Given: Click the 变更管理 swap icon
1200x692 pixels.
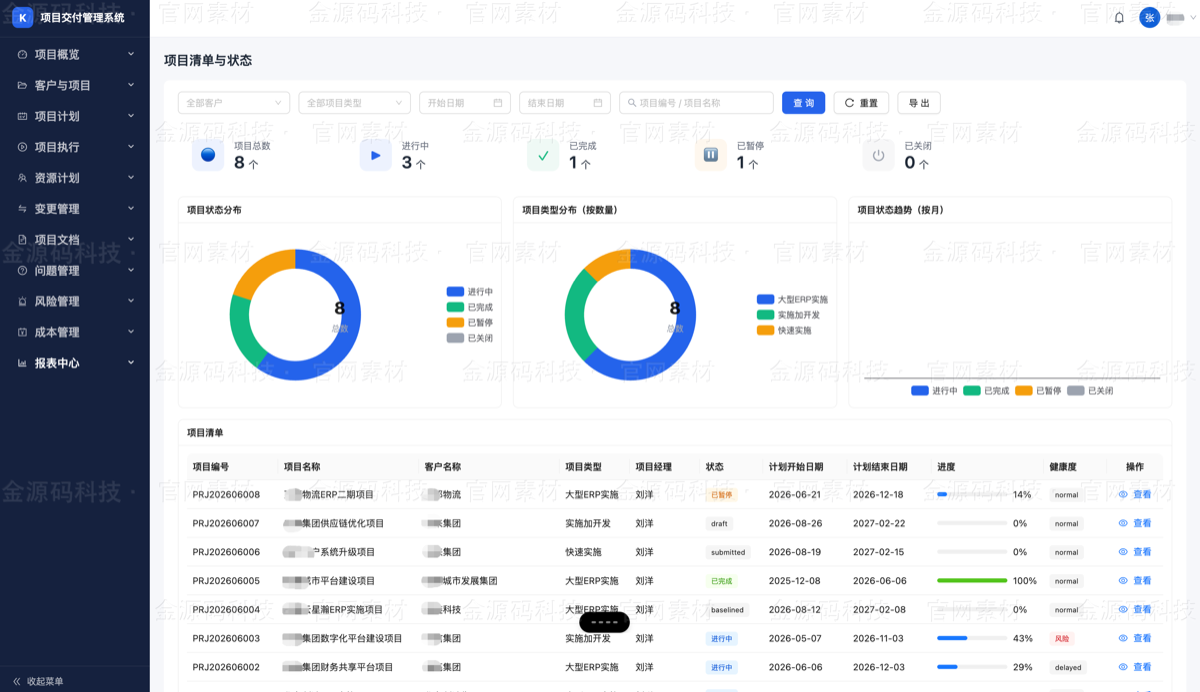Looking at the screenshot, I should tap(22, 209).
